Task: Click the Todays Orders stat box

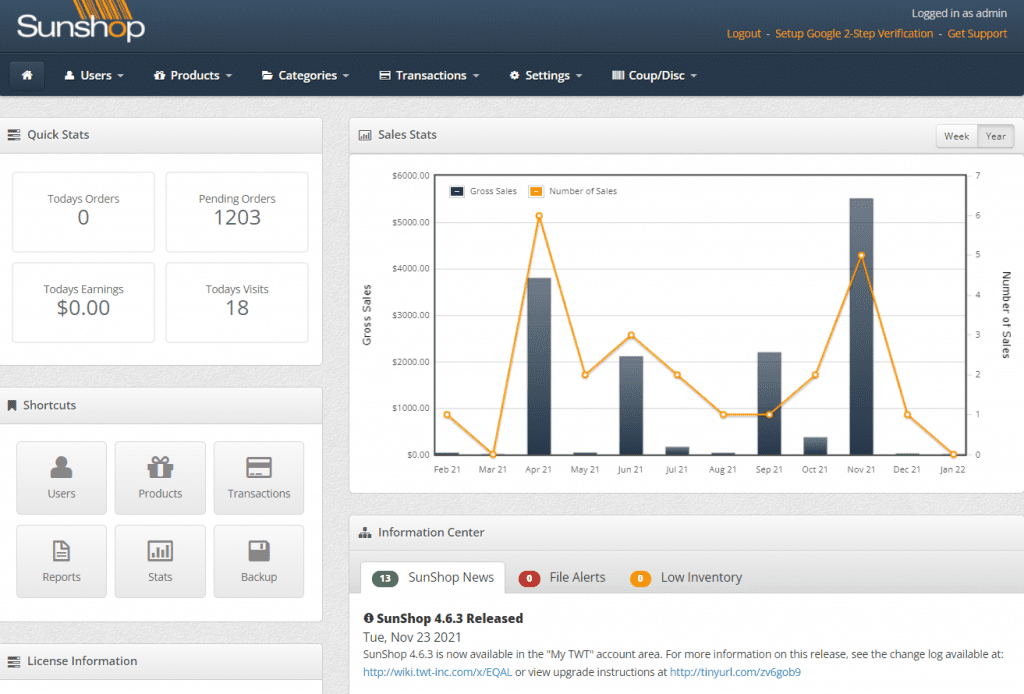Action: [x=84, y=212]
